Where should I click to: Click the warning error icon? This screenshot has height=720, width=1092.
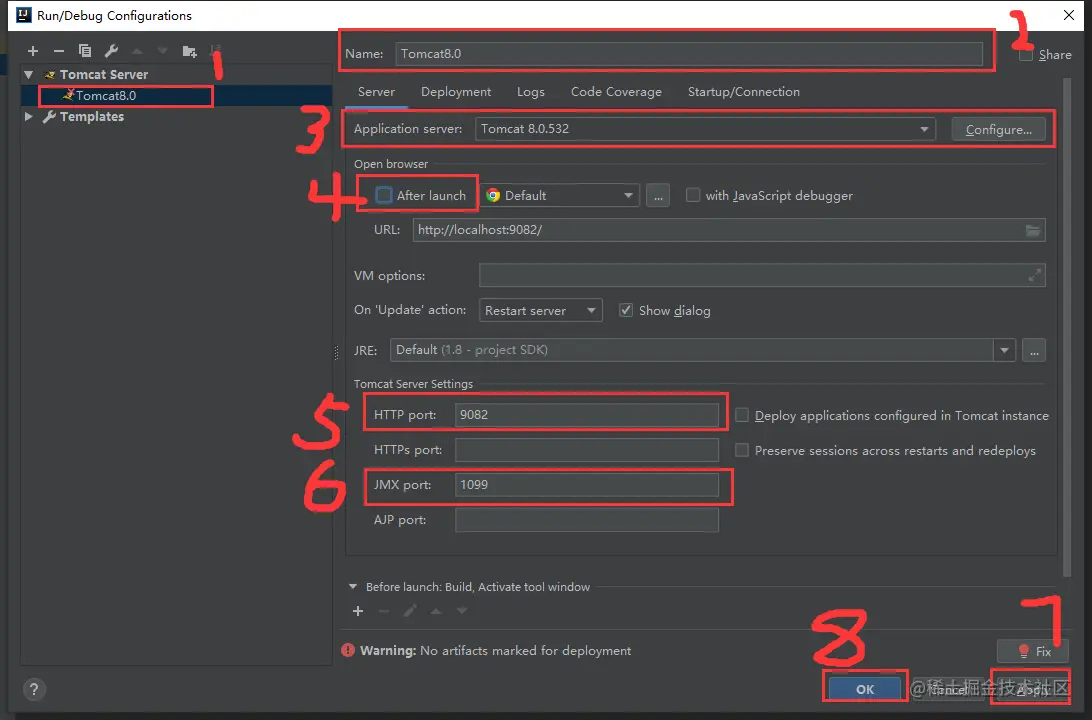(x=348, y=650)
